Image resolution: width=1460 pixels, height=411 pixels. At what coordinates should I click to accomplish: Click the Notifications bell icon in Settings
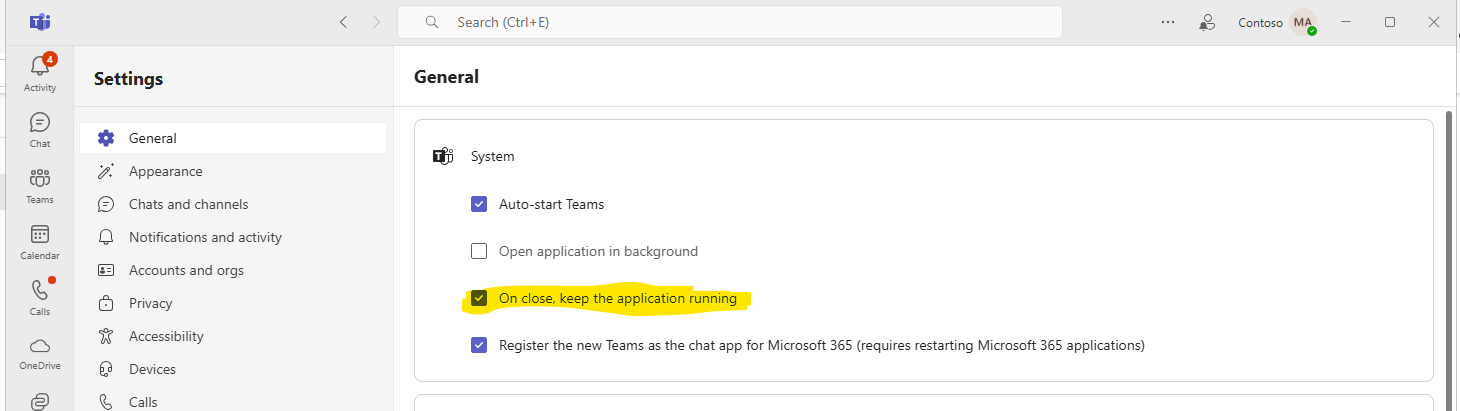tap(106, 237)
